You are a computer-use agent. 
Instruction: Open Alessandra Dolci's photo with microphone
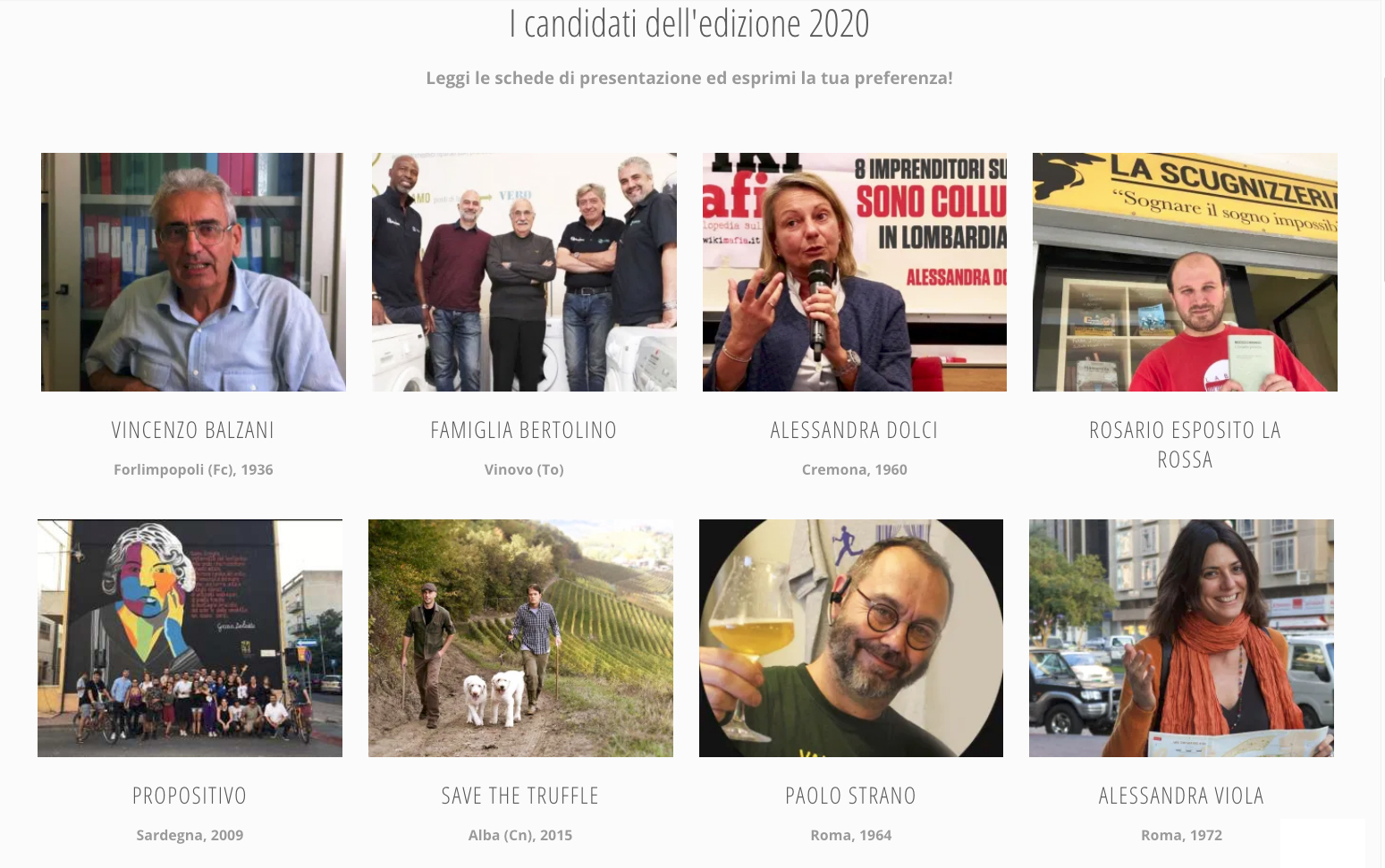(x=855, y=272)
